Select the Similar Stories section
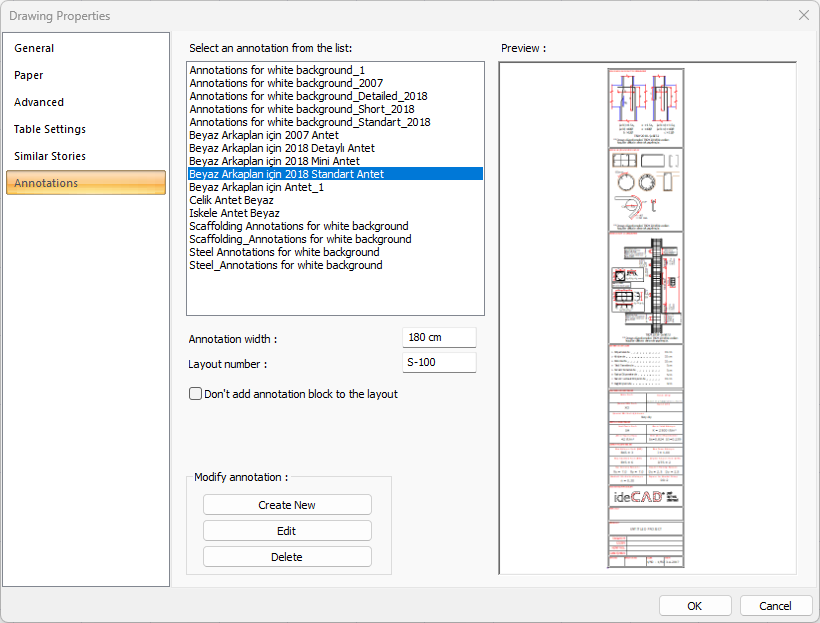This screenshot has width=820, height=623. tap(50, 156)
